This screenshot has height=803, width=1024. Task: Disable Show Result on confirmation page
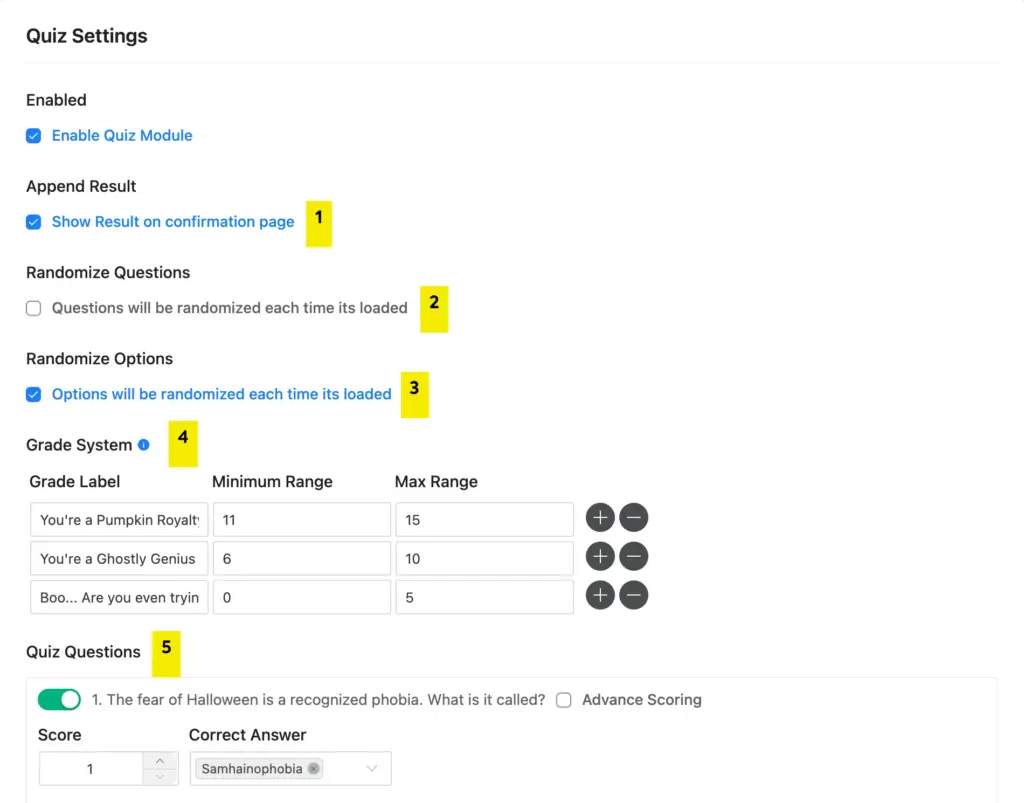33,221
